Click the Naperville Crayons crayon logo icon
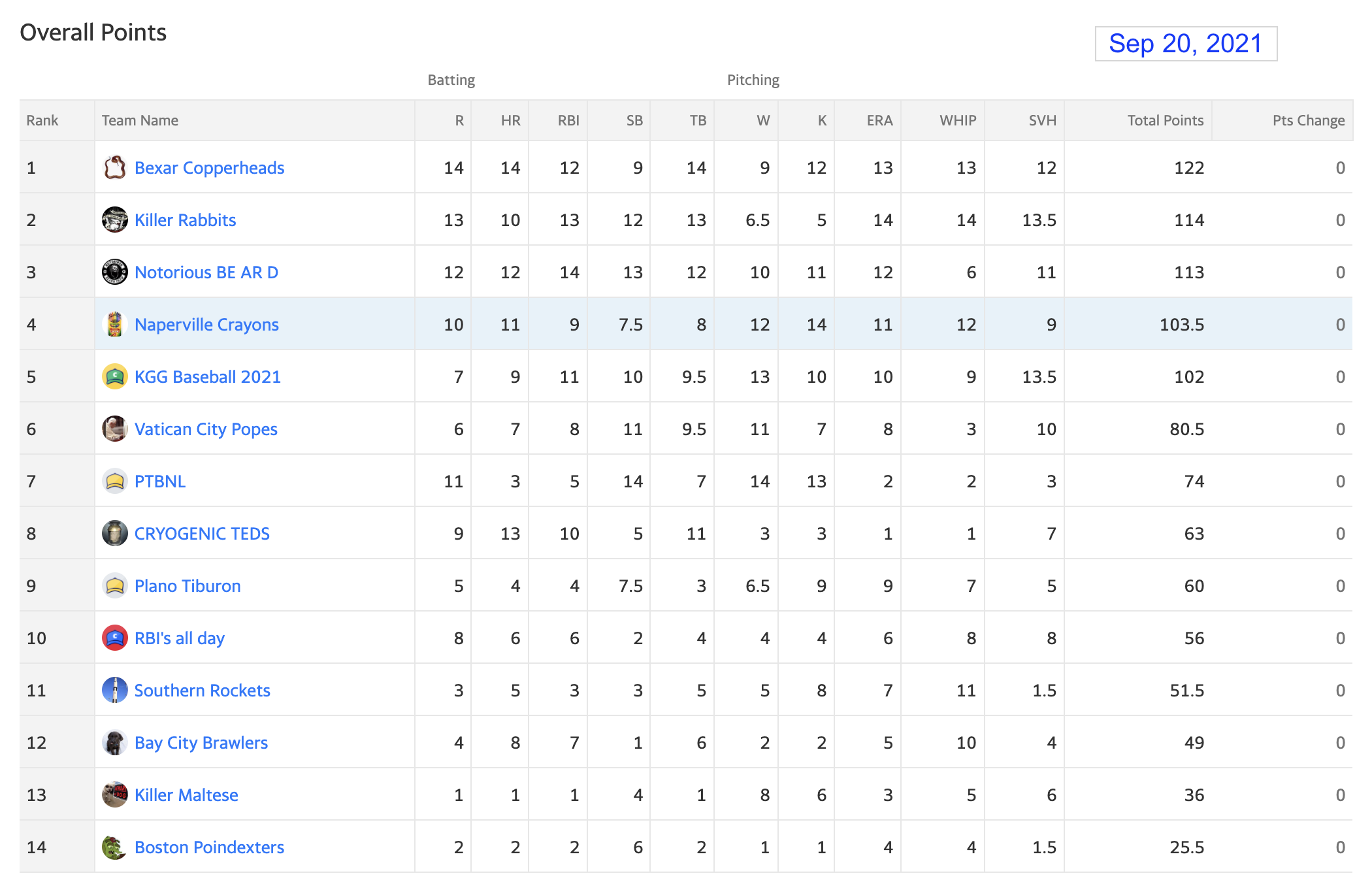 [114, 324]
